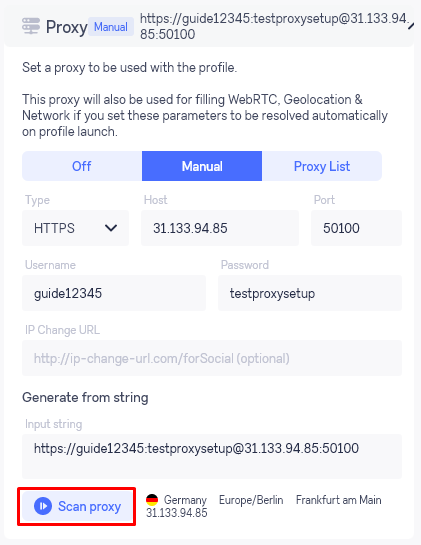
Task: Click the Scan proxy button
Action: [x=76, y=506]
